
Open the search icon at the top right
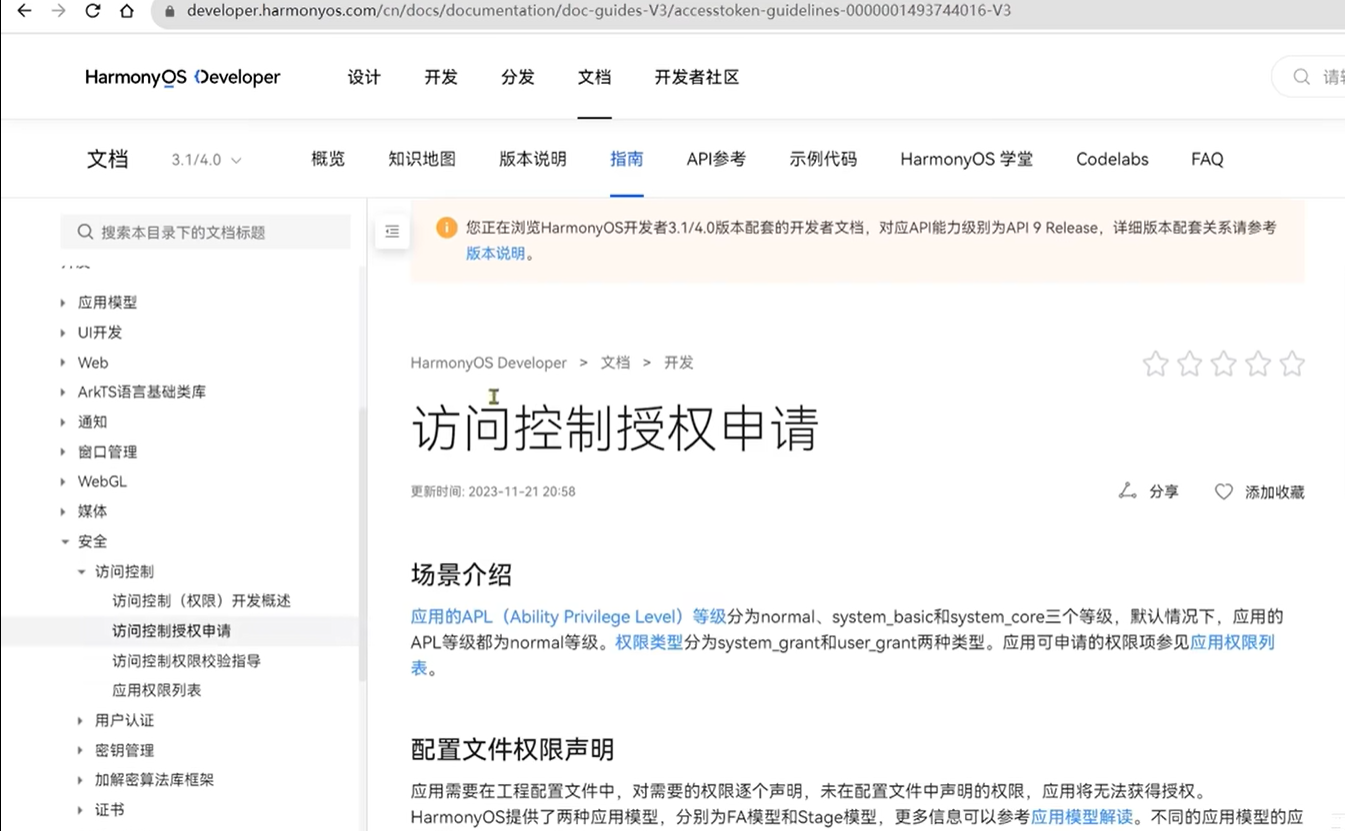[1301, 76]
